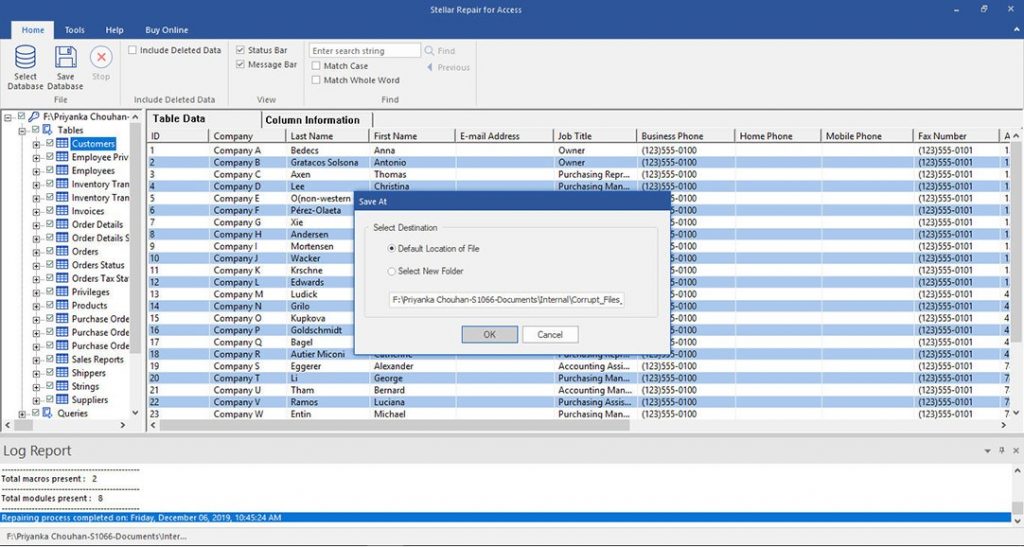Click the Select Database icon
The height and width of the screenshot is (547, 1024).
coord(25,57)
